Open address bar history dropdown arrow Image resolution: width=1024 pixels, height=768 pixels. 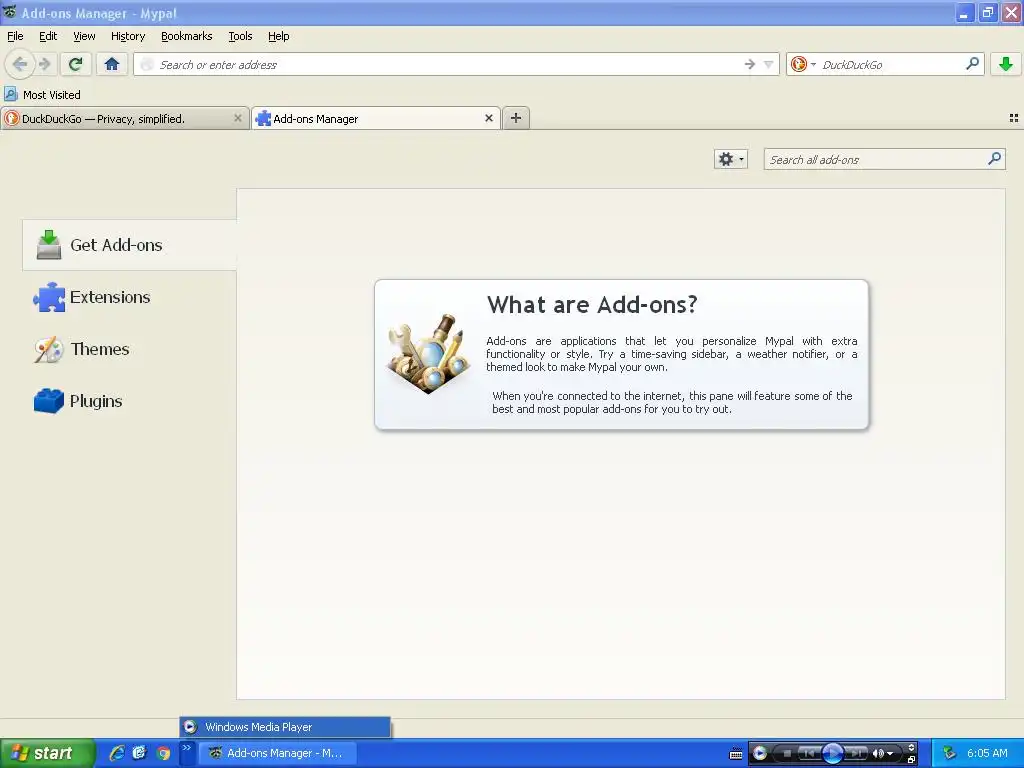(x=769, y=64)
